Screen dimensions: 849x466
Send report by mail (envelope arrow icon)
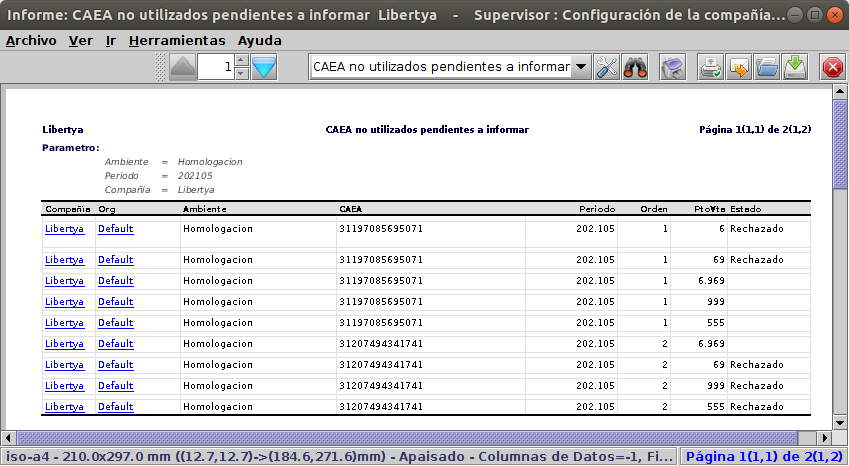click(739, 67)
